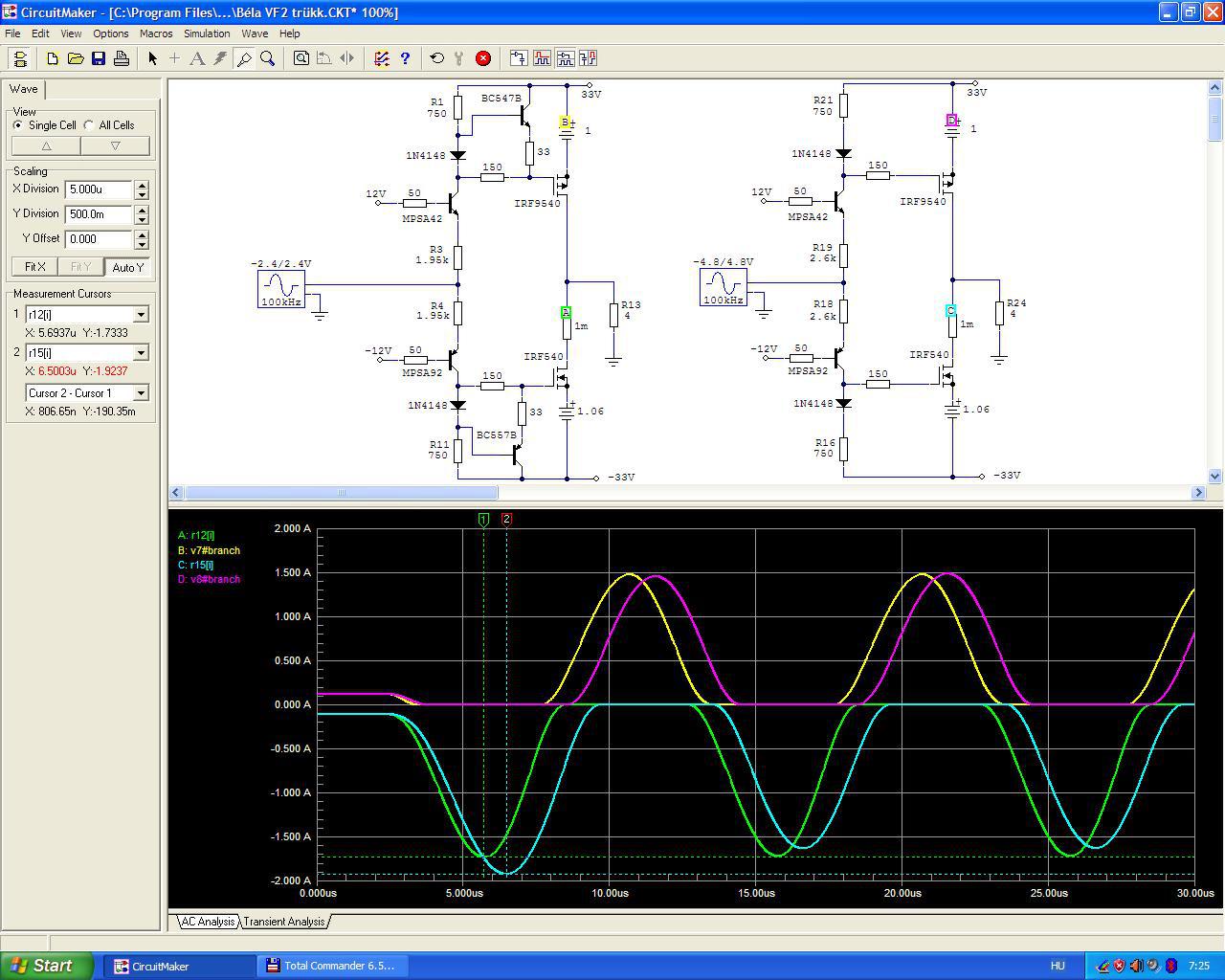Switch to the AC Analysis tab

[x=208, y=922]
